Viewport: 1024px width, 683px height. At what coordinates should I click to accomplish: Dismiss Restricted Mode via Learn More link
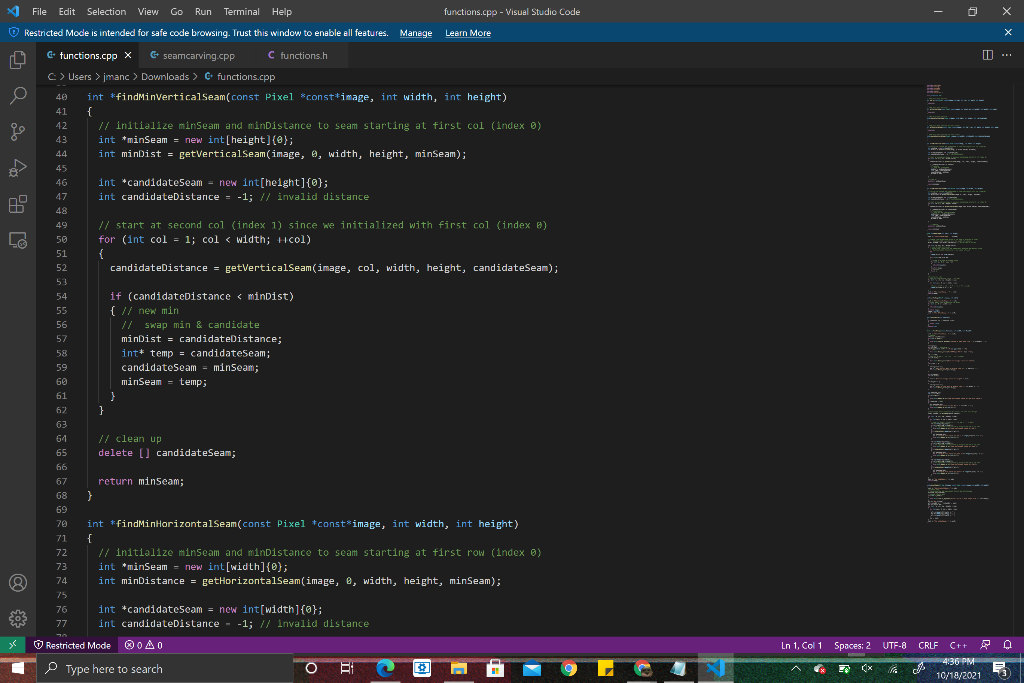click(467, 32)
